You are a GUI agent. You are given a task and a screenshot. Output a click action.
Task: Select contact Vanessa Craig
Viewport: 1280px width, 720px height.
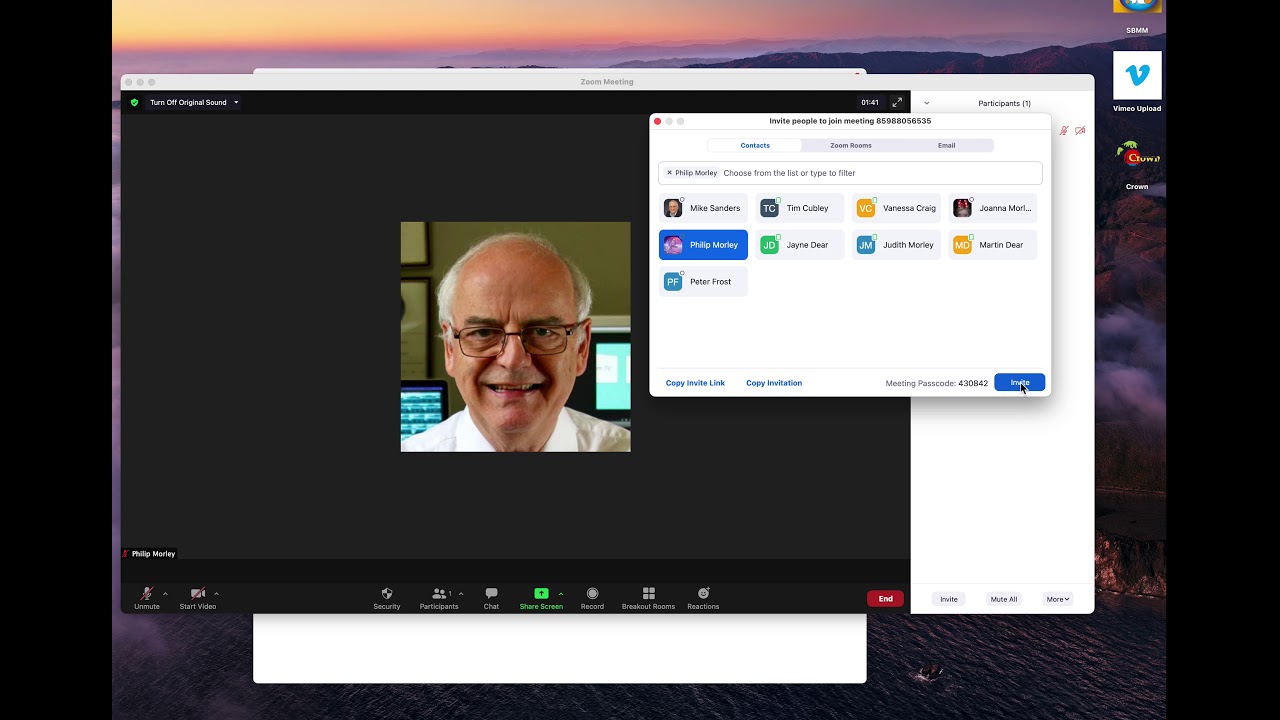pos(896,208)
